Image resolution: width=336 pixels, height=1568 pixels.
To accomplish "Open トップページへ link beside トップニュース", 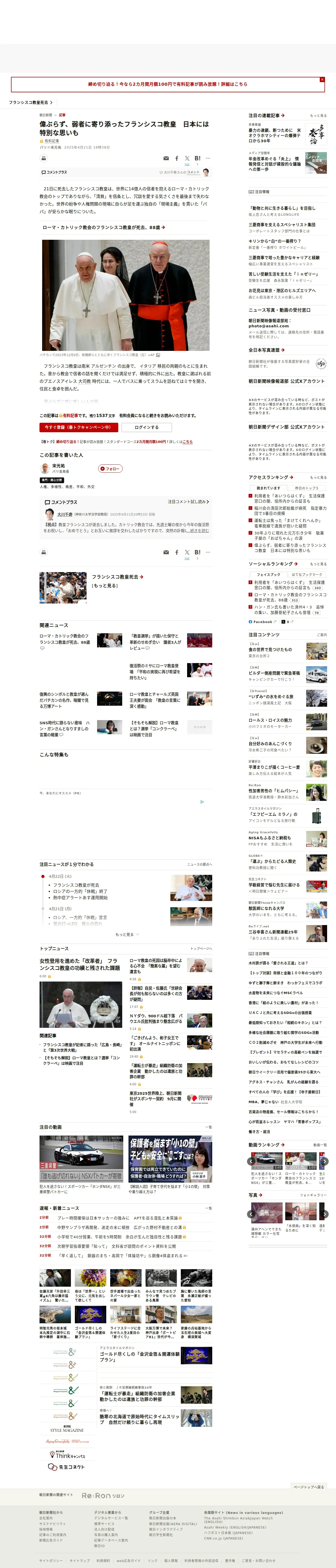I will point(201,948).
